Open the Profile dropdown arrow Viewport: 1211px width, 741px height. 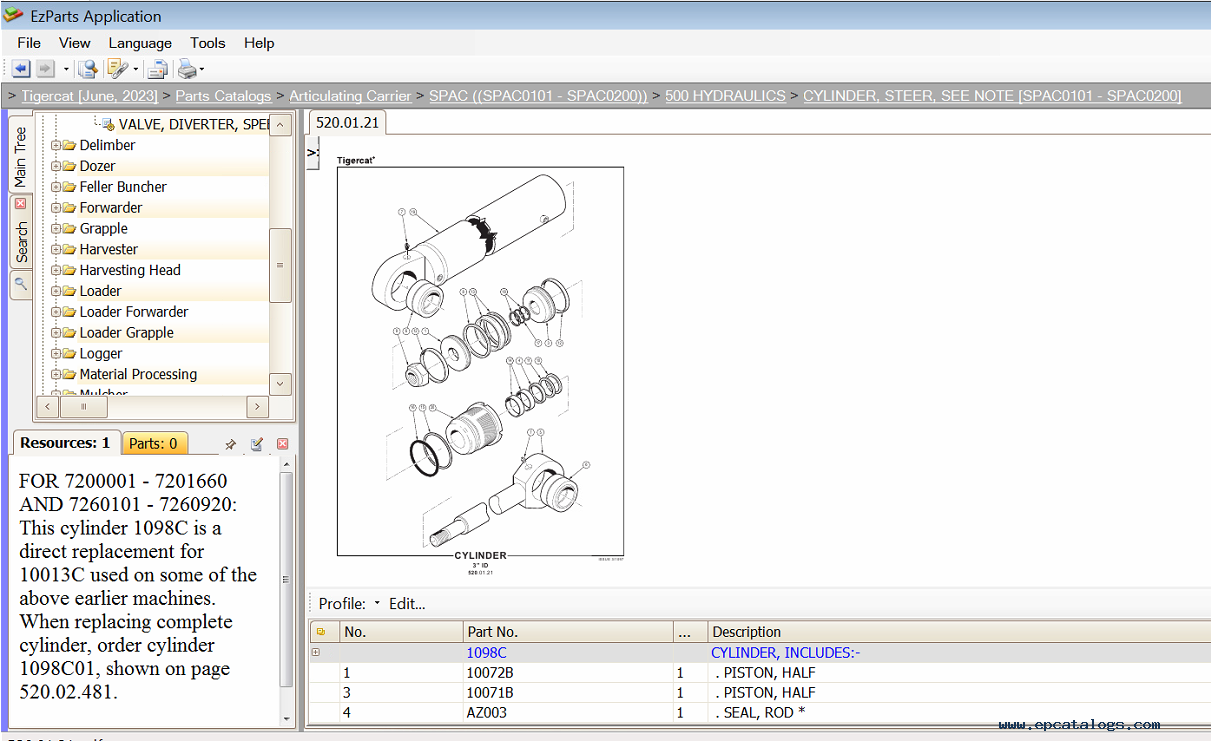pyautogui.click(x=377, y=603)
